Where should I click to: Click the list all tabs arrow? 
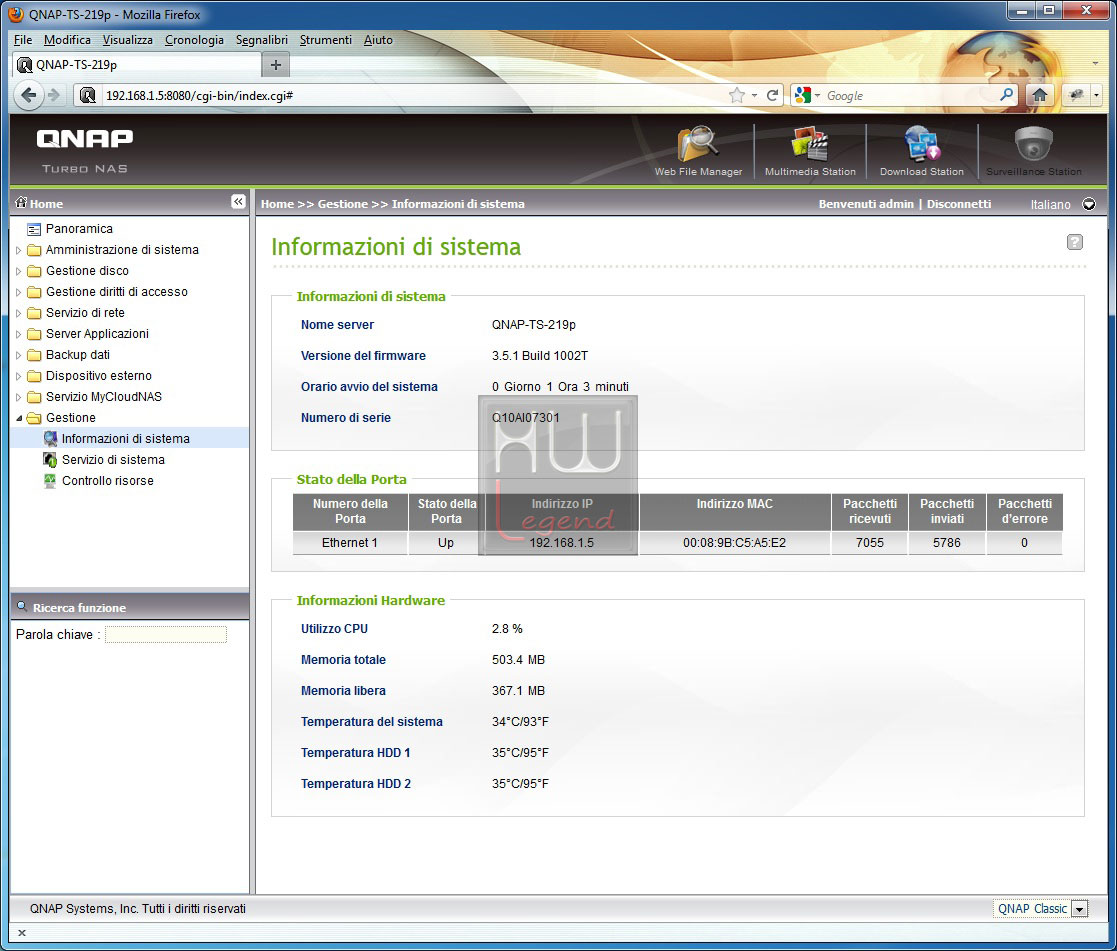click(x=1095, y=64)
